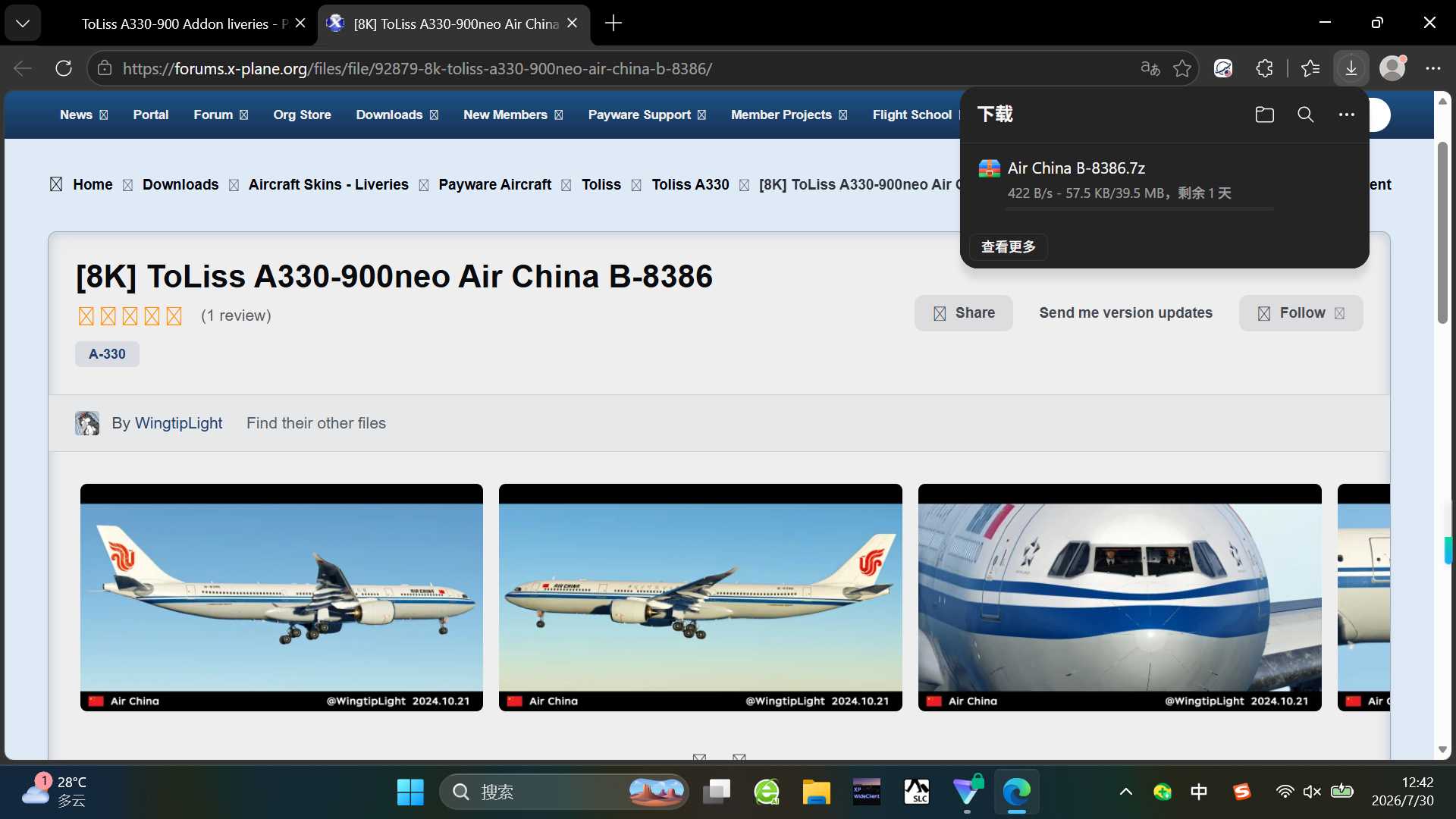Viewport: 1456px width, 819px height.
Task: Open the Portal nav item
Action: pyautogui.click(x=151, y=115)
